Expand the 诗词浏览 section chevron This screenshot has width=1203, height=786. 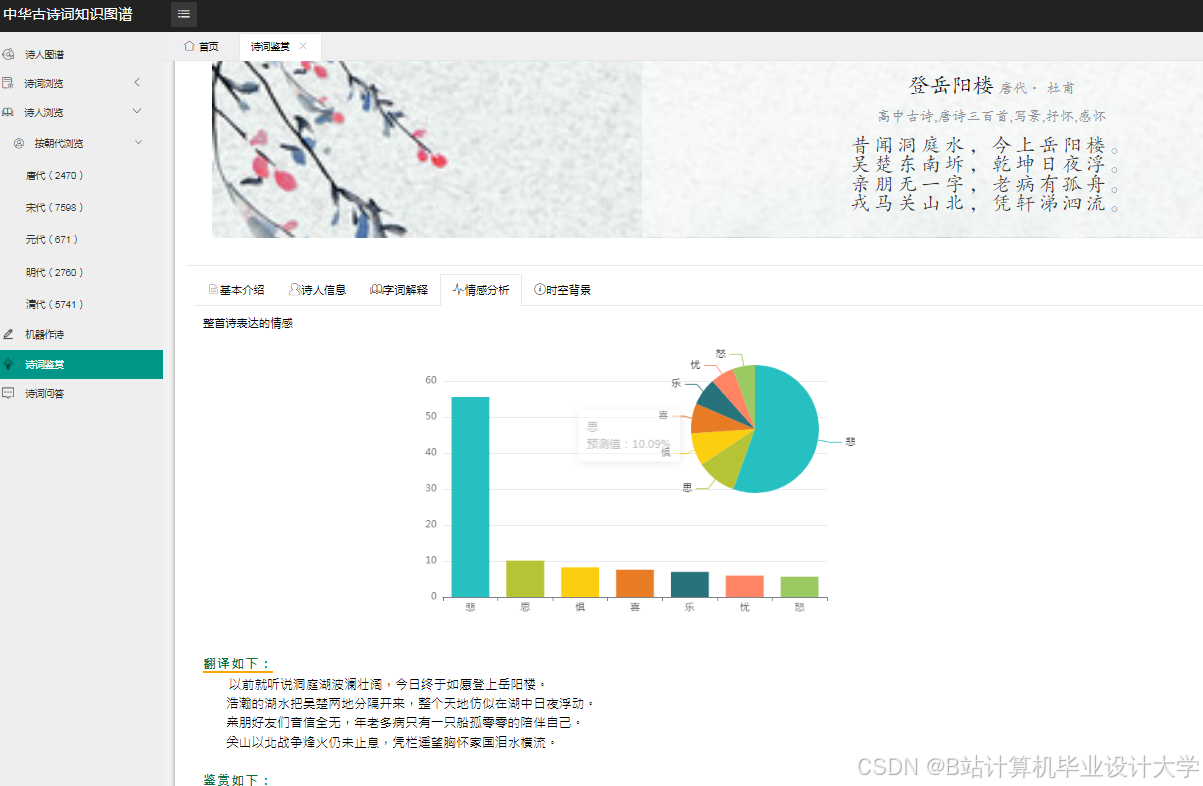137,82
